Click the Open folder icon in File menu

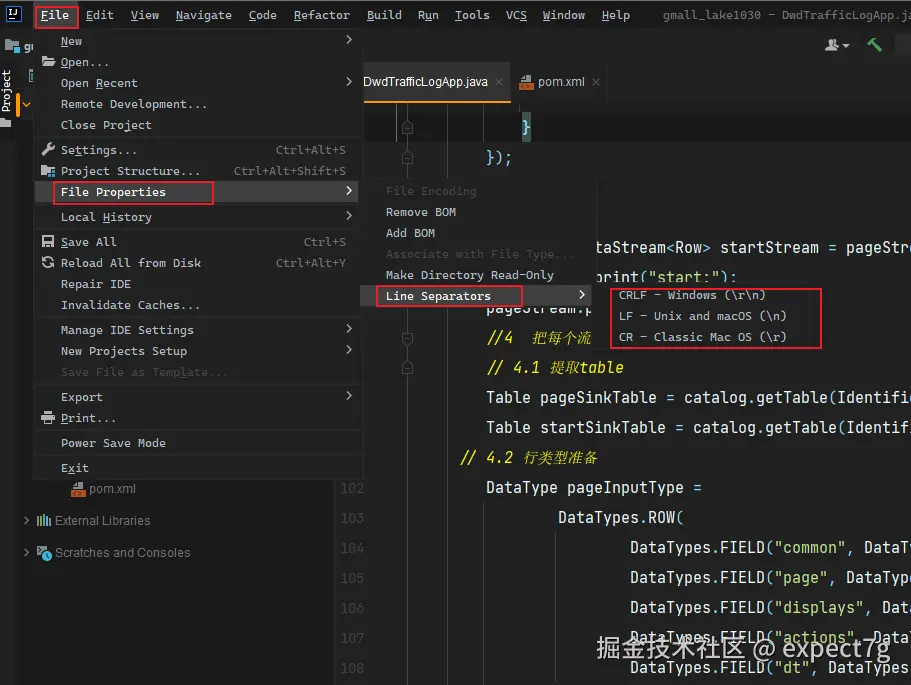click(48, 62)
